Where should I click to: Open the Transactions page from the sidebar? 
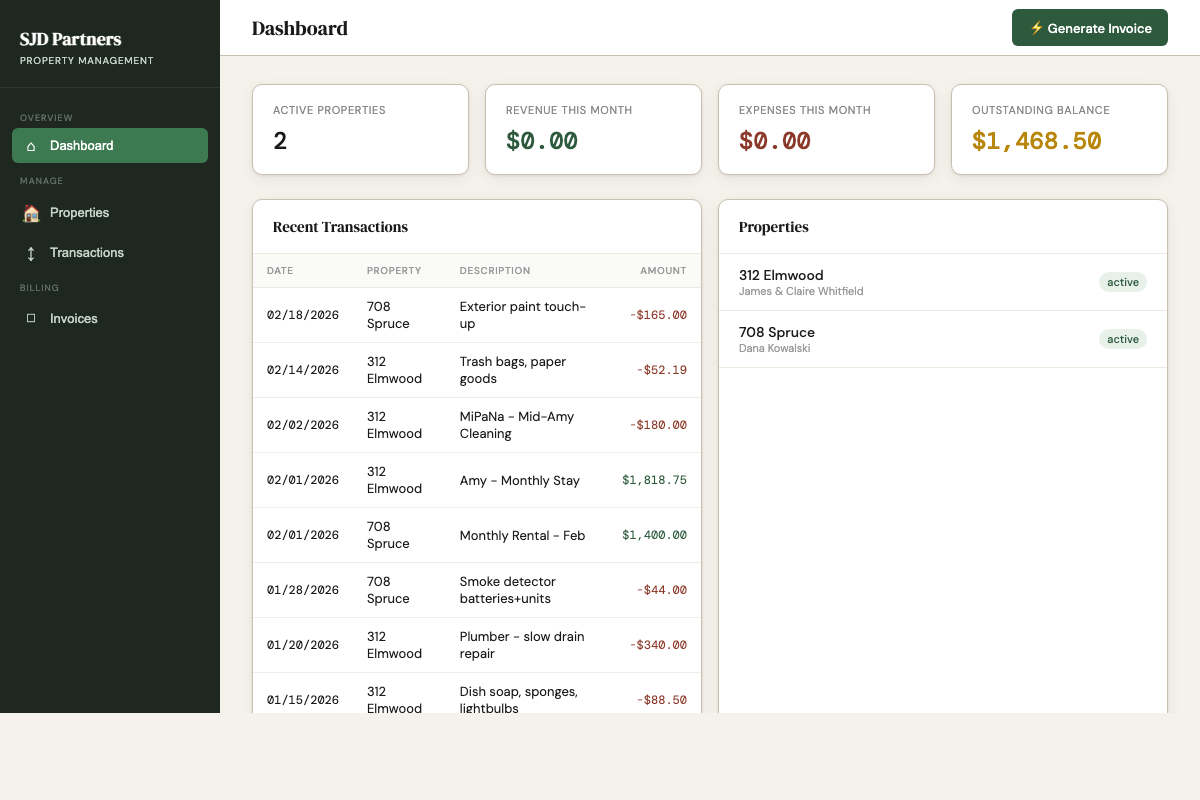click(87, 252)
